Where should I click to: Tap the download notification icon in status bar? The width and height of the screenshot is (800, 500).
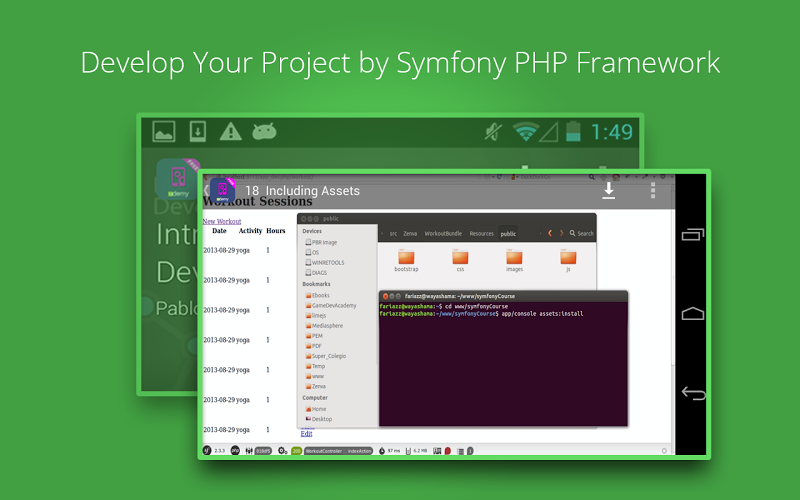(x=197, y=132)
